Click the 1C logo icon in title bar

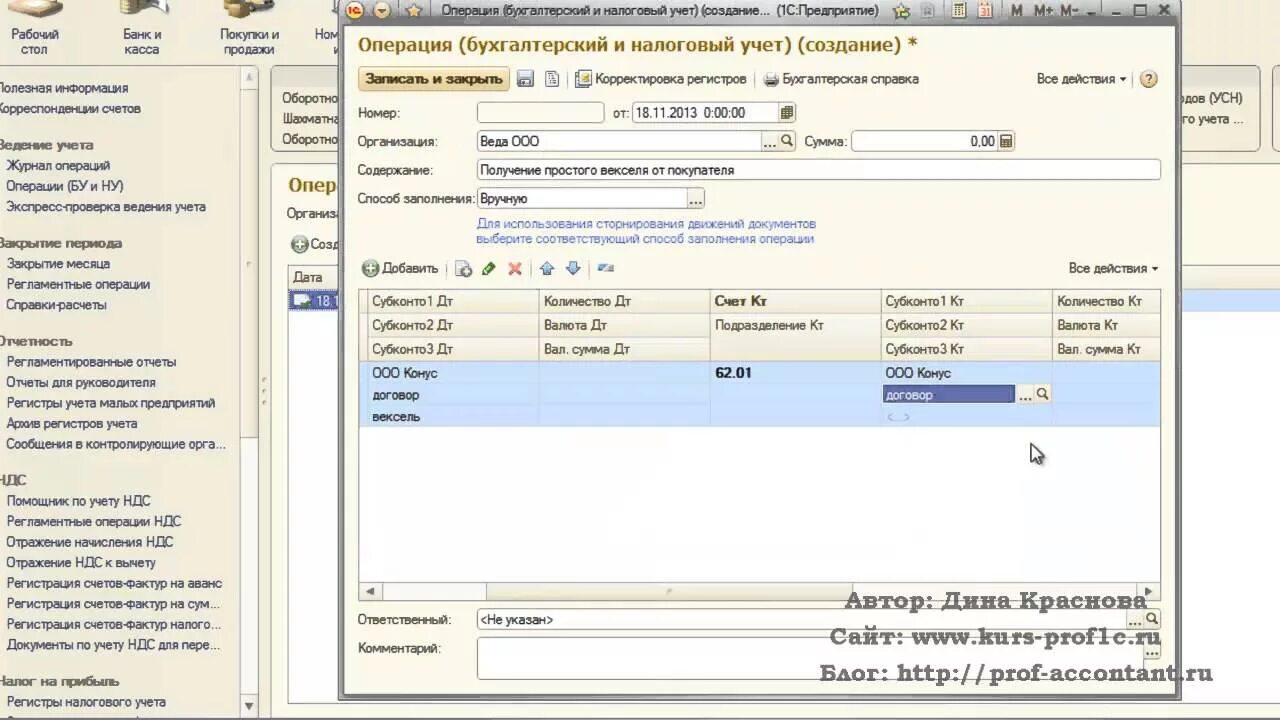355,10
